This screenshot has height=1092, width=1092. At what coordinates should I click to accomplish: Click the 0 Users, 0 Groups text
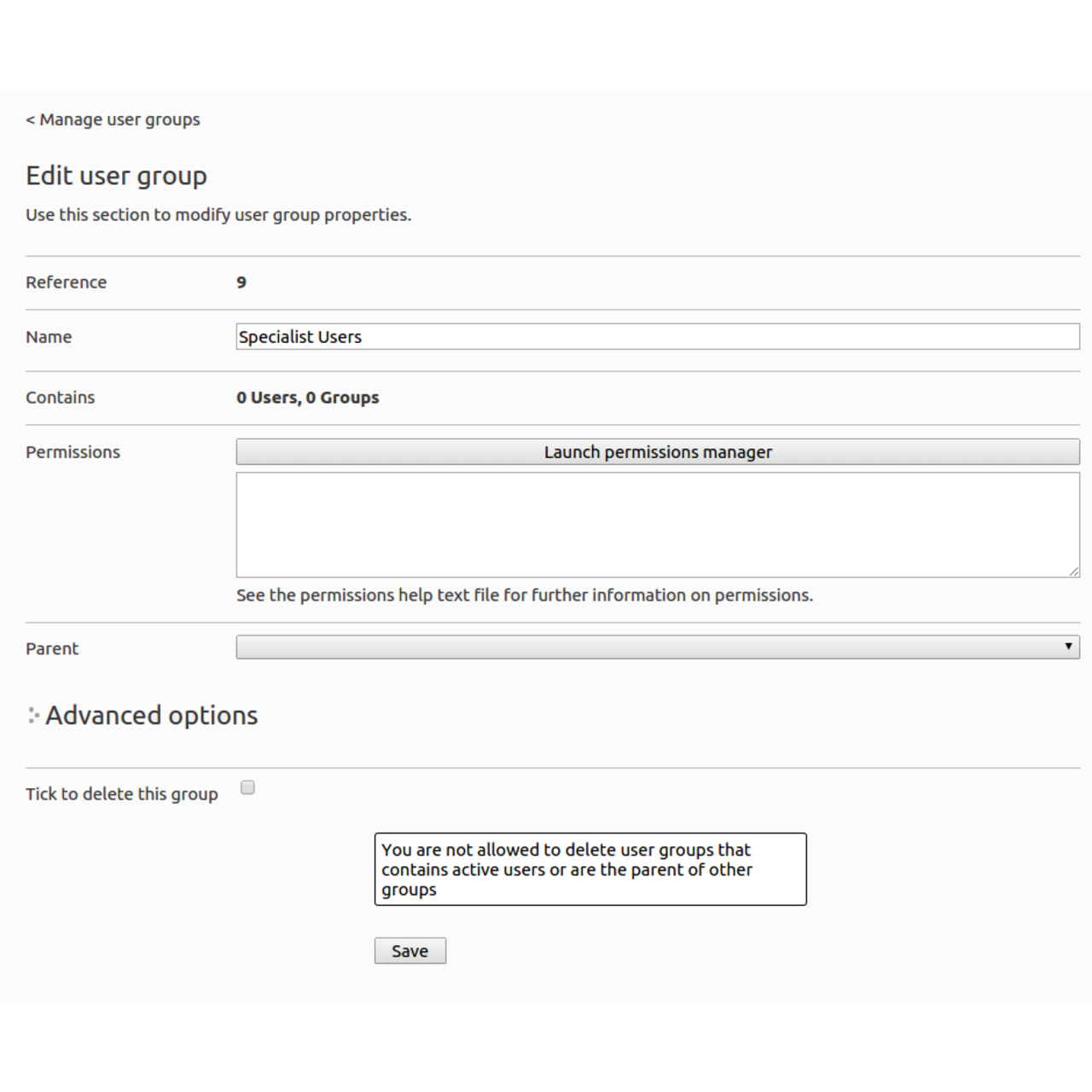307,398
